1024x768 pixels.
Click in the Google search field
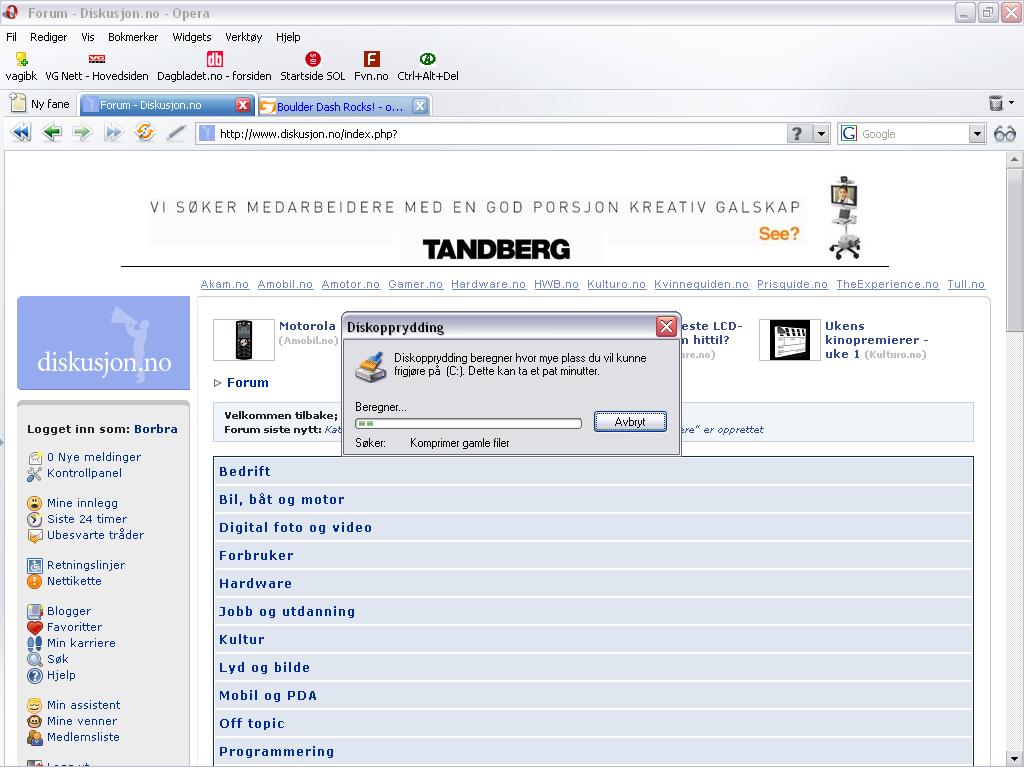coord(913,134)
